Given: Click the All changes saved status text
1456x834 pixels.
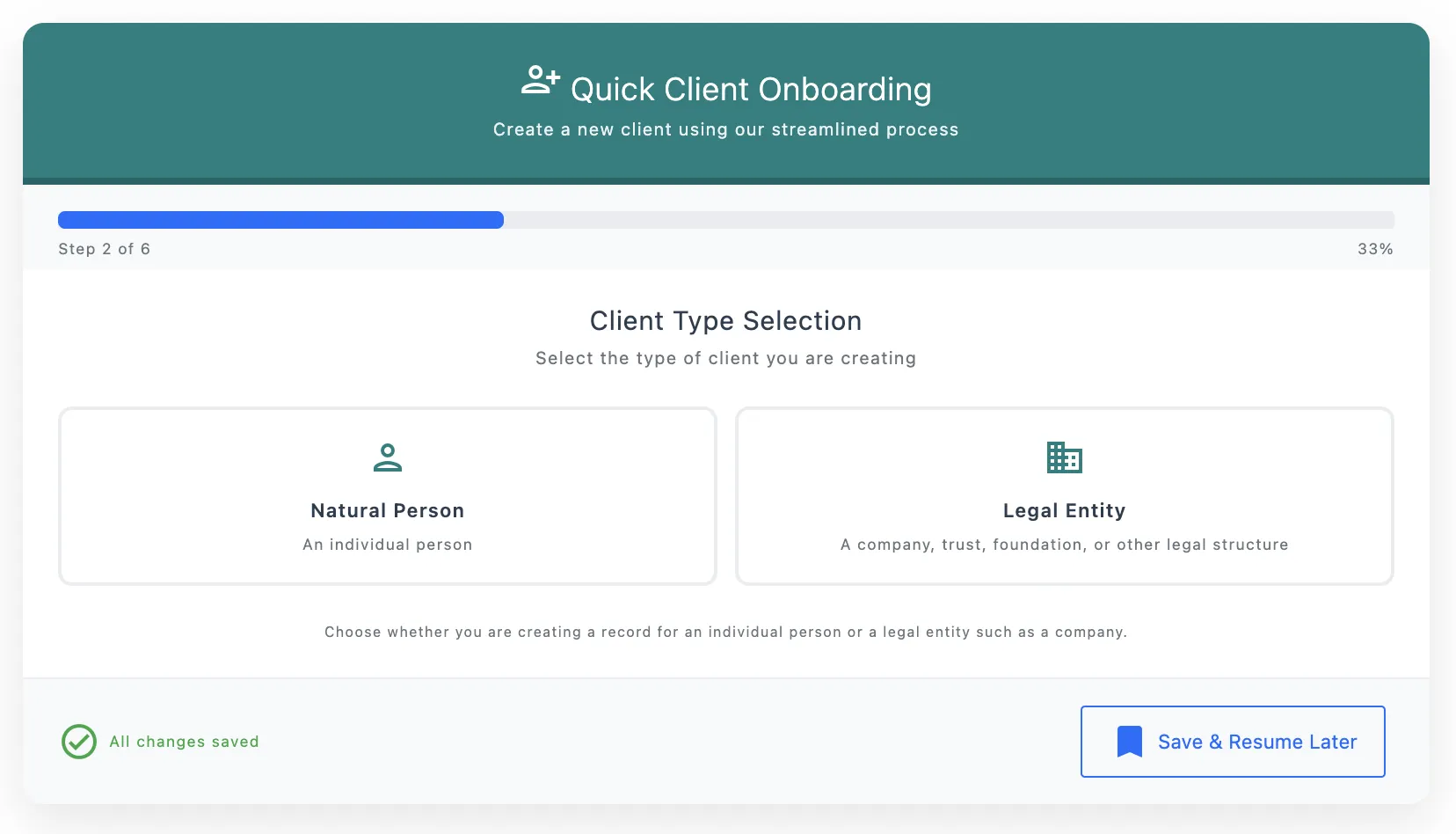Looking at the screenshot, I should pos(184,742).
